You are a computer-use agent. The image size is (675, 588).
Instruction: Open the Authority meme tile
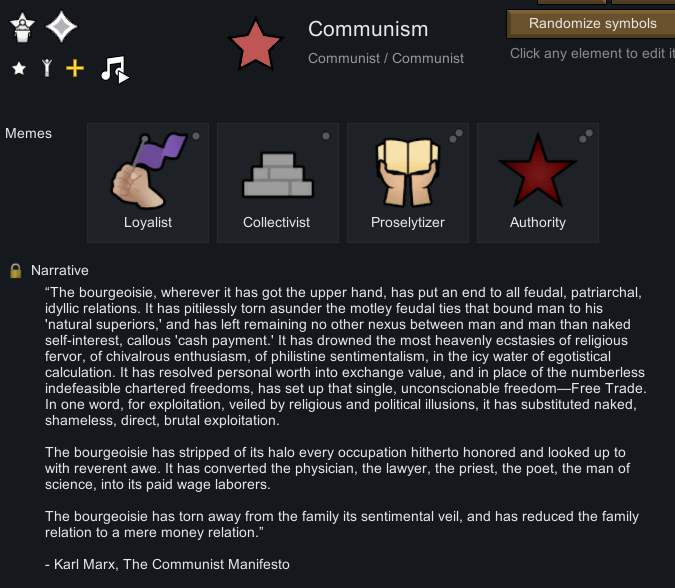pos(537,183)
